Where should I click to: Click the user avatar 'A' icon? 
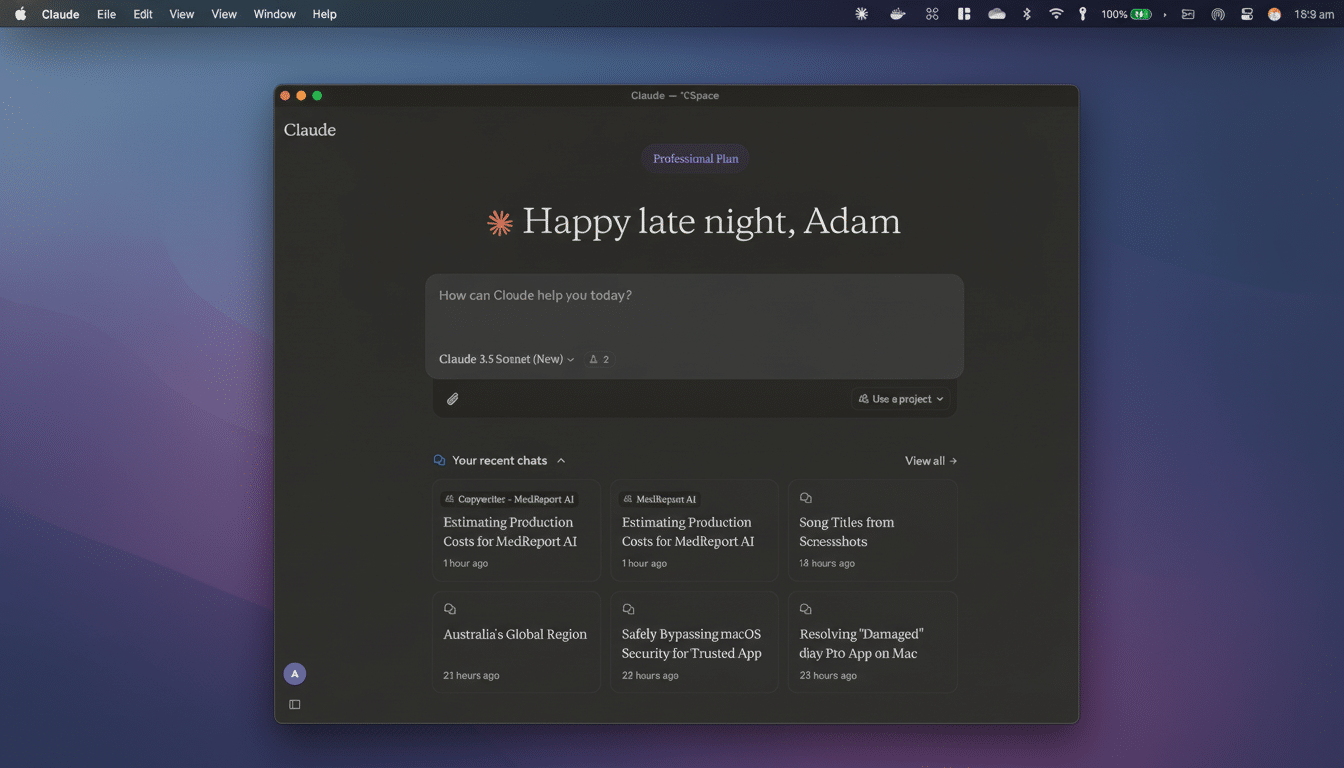point(295,674)
